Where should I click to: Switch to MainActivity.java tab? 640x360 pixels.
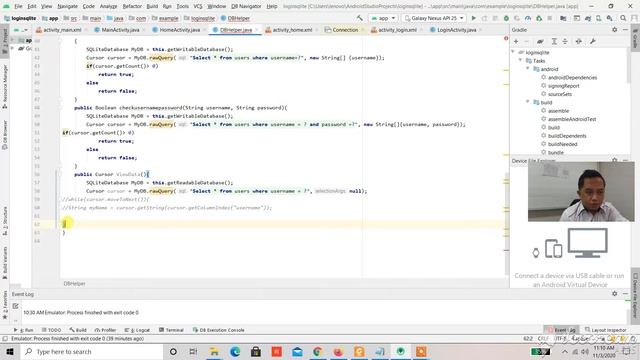click(x=120, y=30)
